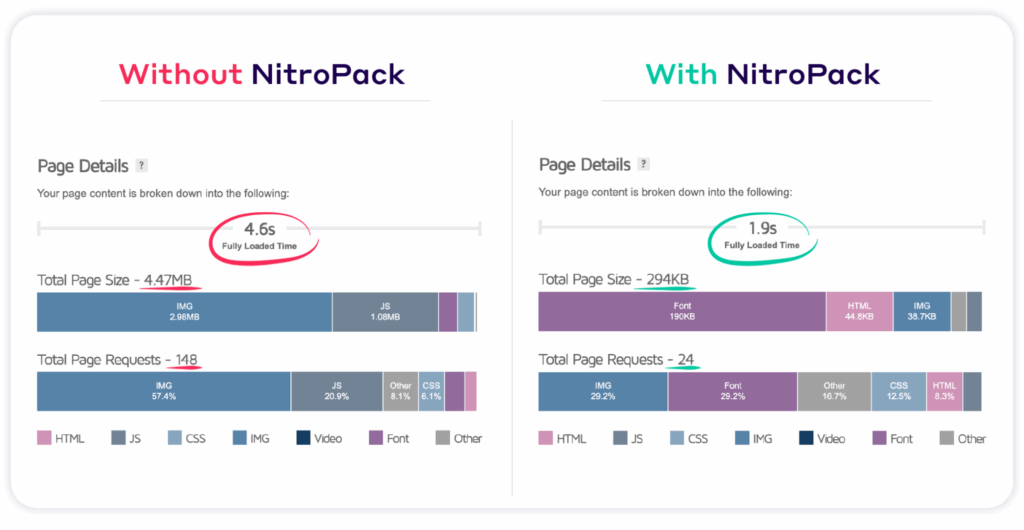The height and width of the screenshot is (530, 1024).
Task: Select the IMG 38.7KB page size segment
Action: 922,312
